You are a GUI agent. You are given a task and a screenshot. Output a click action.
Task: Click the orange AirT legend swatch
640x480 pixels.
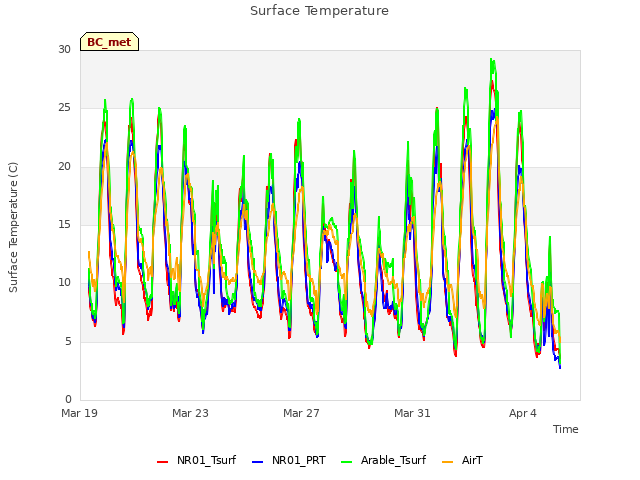click(448, 462)
